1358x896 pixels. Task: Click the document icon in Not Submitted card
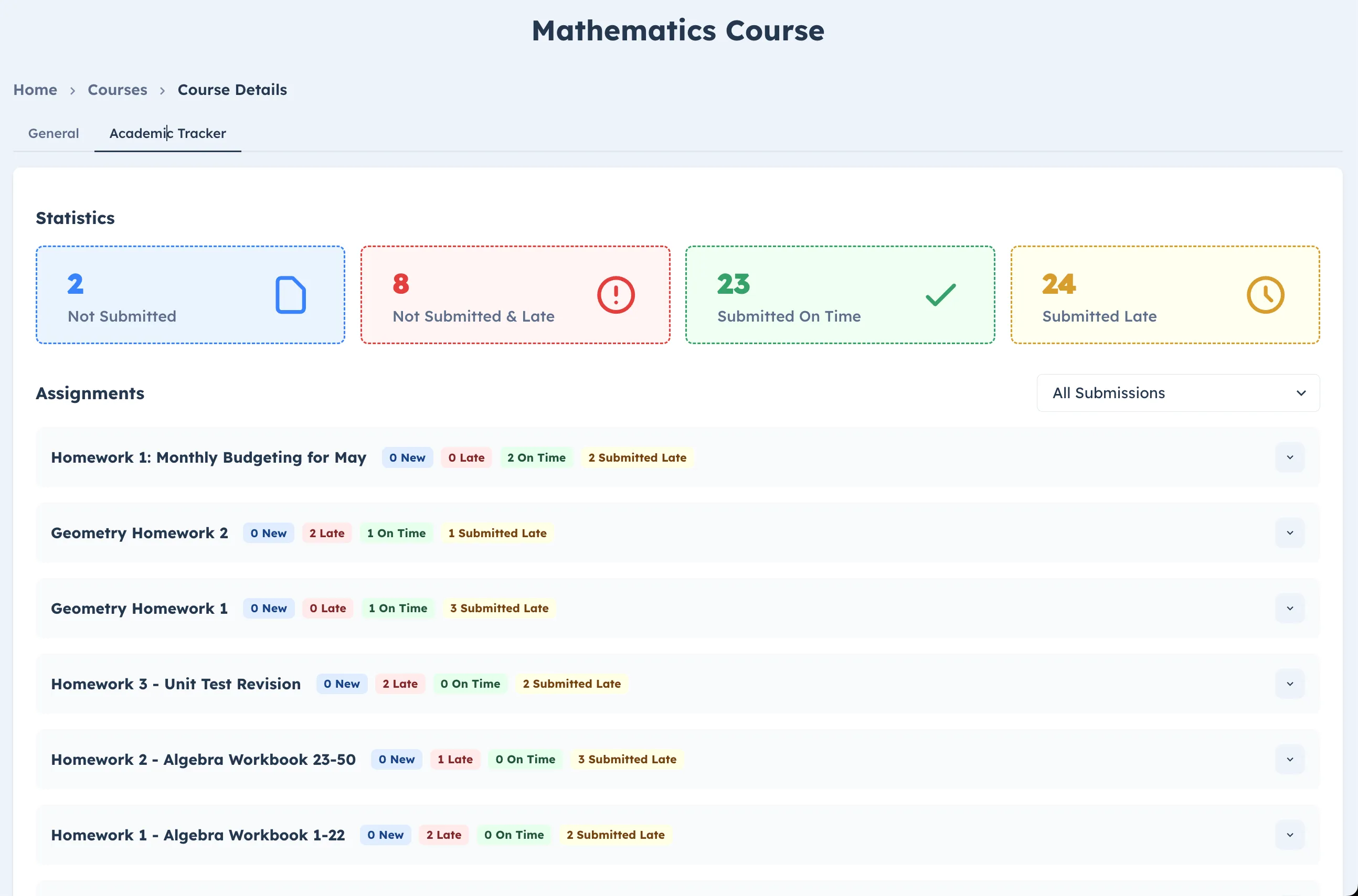pos(290,295)
